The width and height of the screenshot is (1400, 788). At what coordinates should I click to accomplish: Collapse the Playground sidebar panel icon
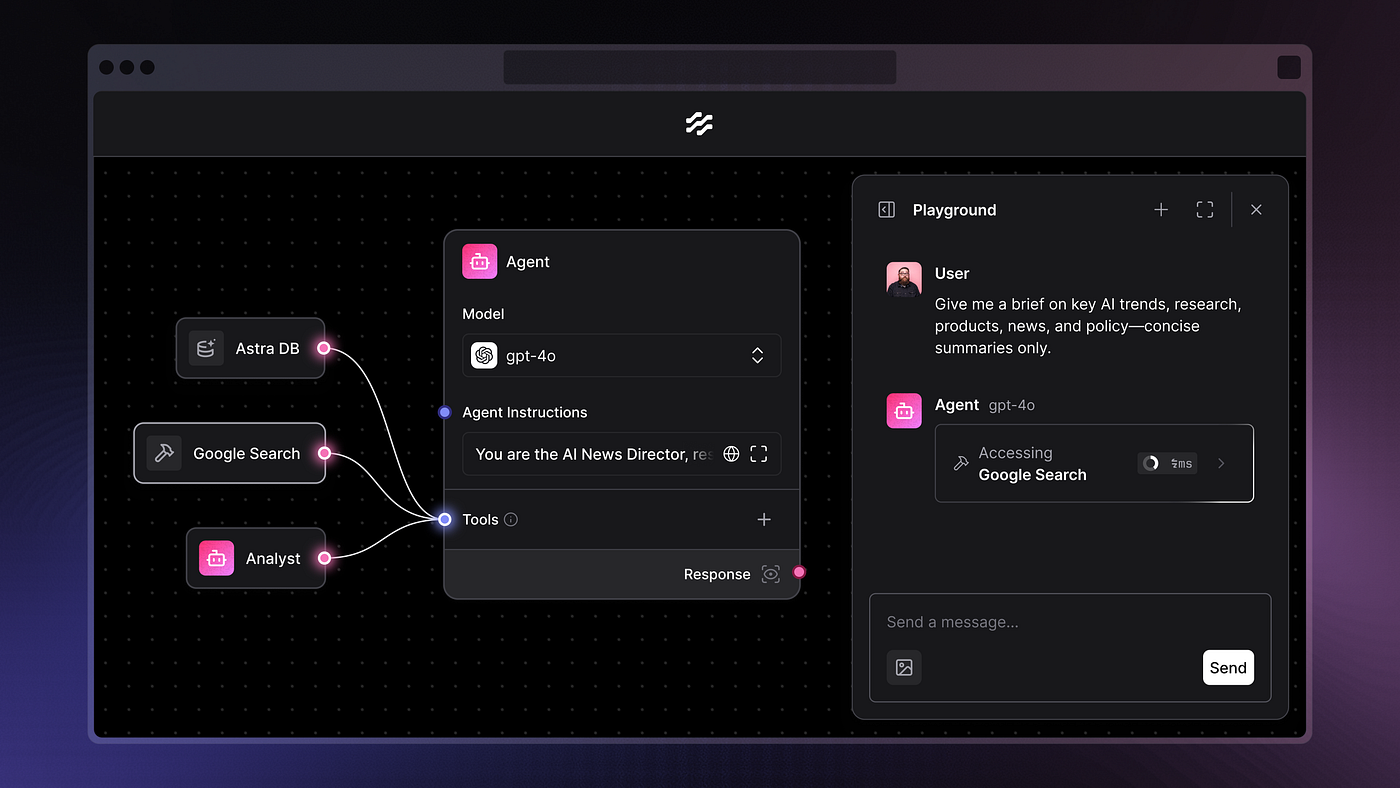point(886,210)
